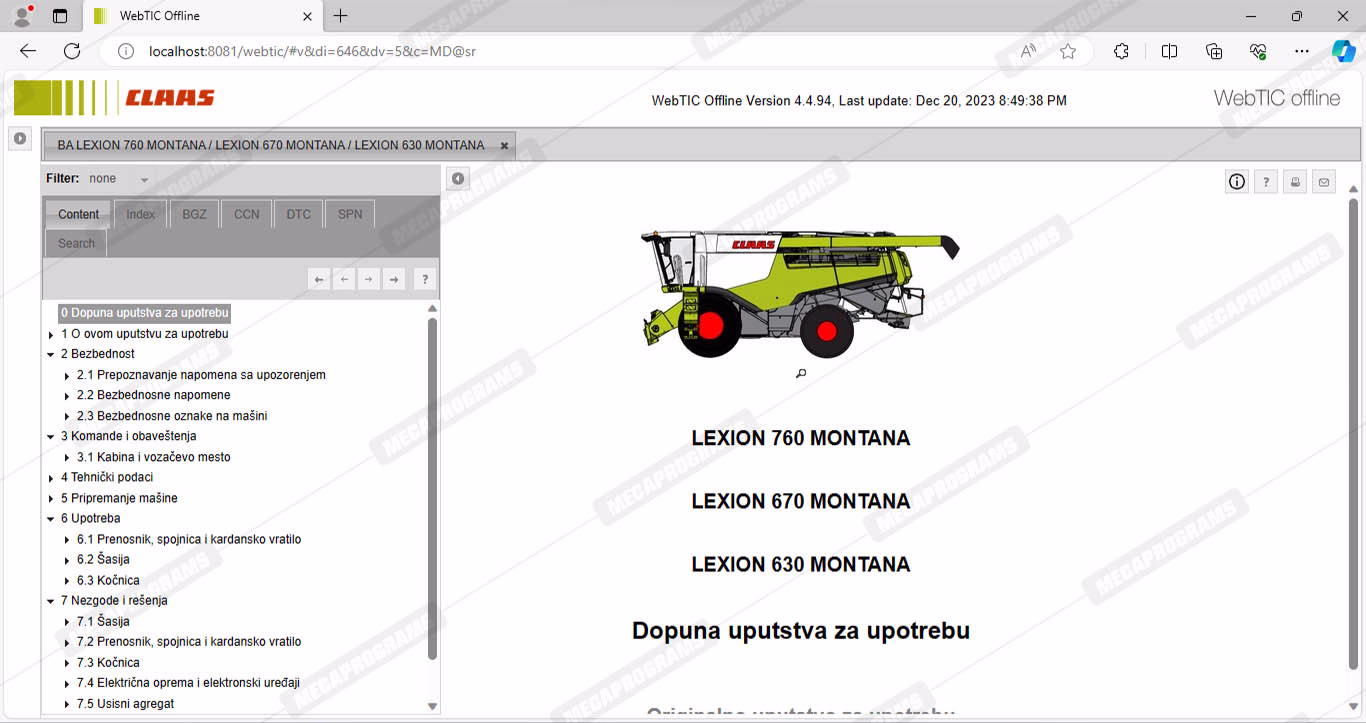Click the magnifier below the combine image
The height and width of the screenshot is (723, 1366).
click(x=801, y=373)
